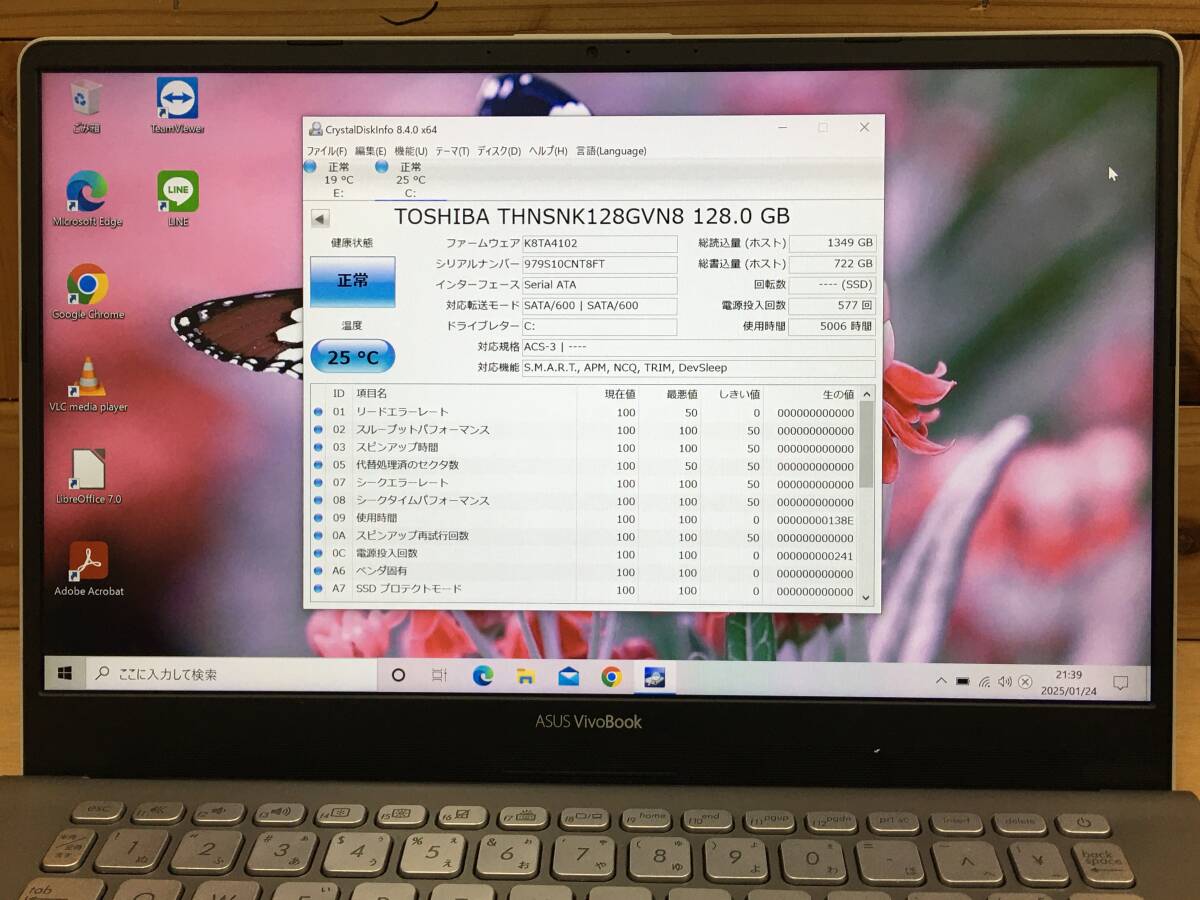Open Cortana circle on taskbar
Viewport: 1200px width, 900px height.
point(398,676)
